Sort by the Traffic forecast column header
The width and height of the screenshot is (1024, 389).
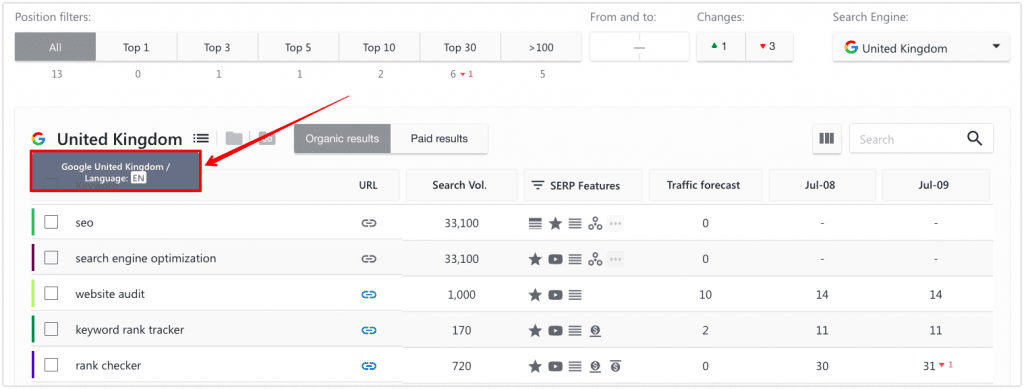(x=706, y=185)
